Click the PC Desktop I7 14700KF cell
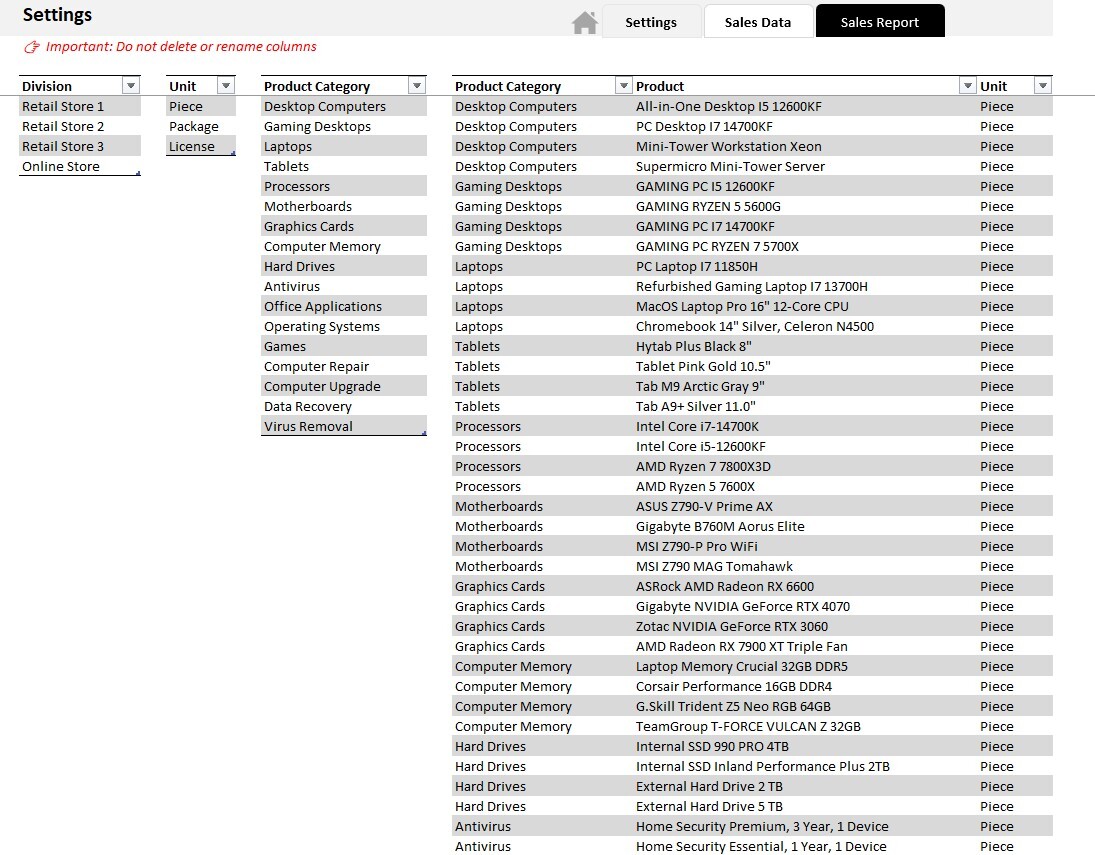 (804, 126)
